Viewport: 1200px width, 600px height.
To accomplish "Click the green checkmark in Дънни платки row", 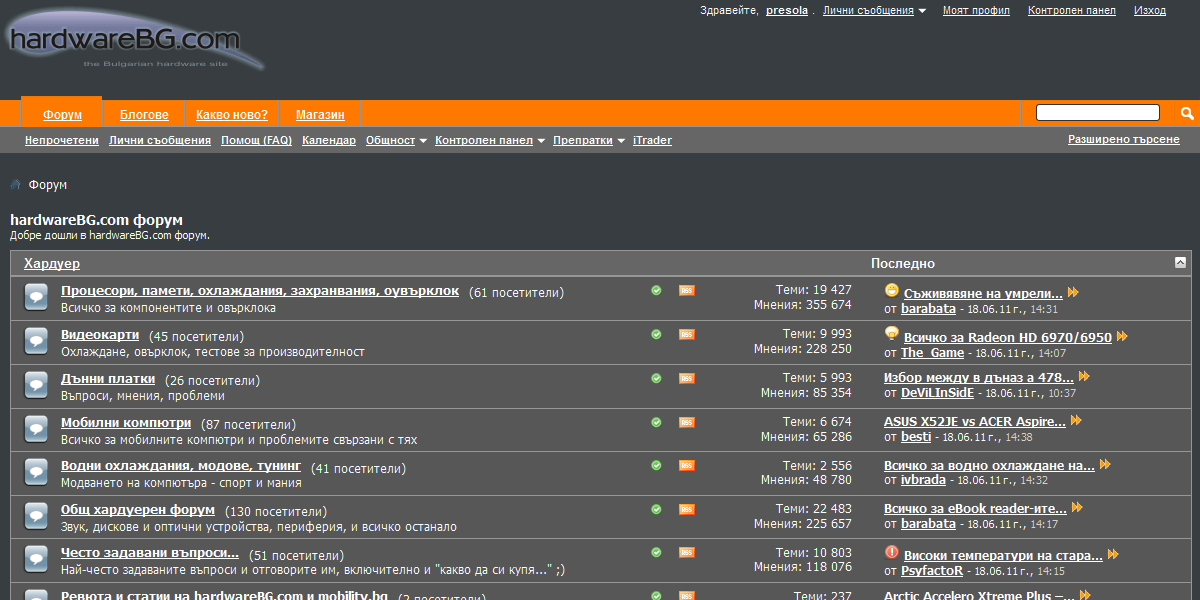I will click(x=656, y=379).
